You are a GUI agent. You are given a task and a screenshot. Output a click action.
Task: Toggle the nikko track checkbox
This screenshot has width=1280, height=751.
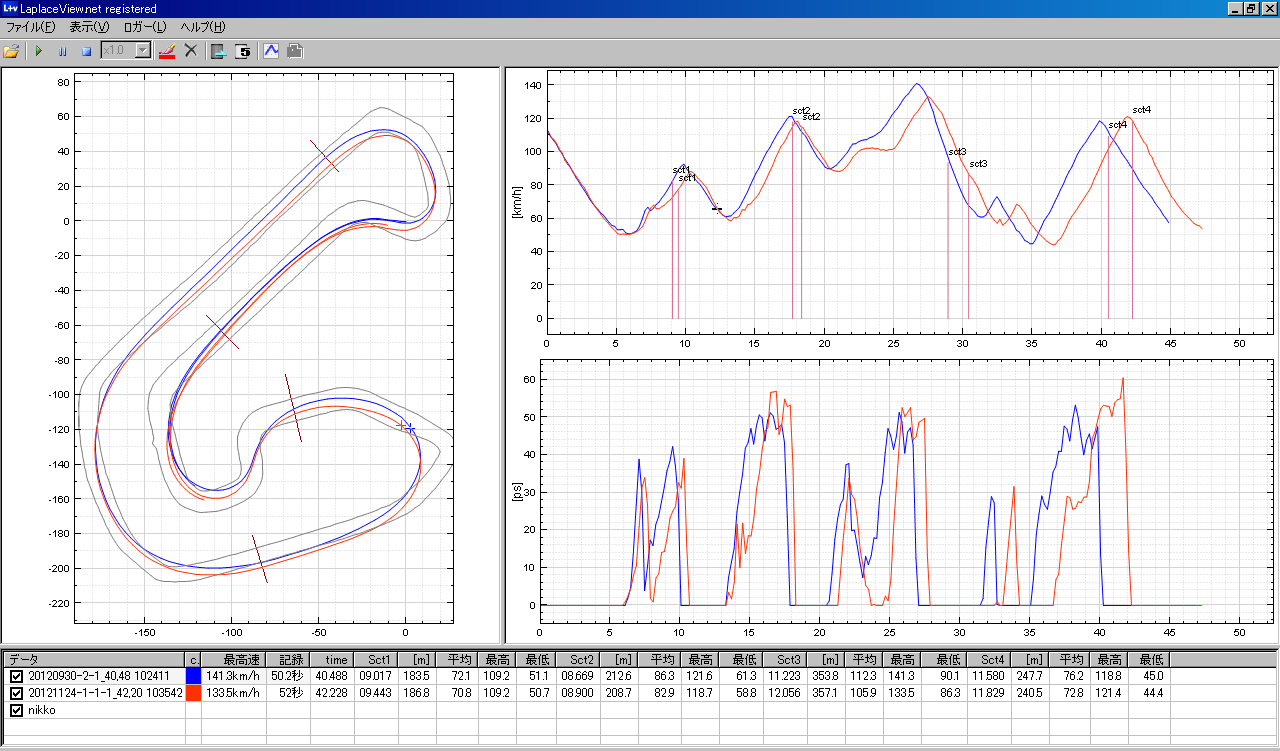tap(16, 710)
